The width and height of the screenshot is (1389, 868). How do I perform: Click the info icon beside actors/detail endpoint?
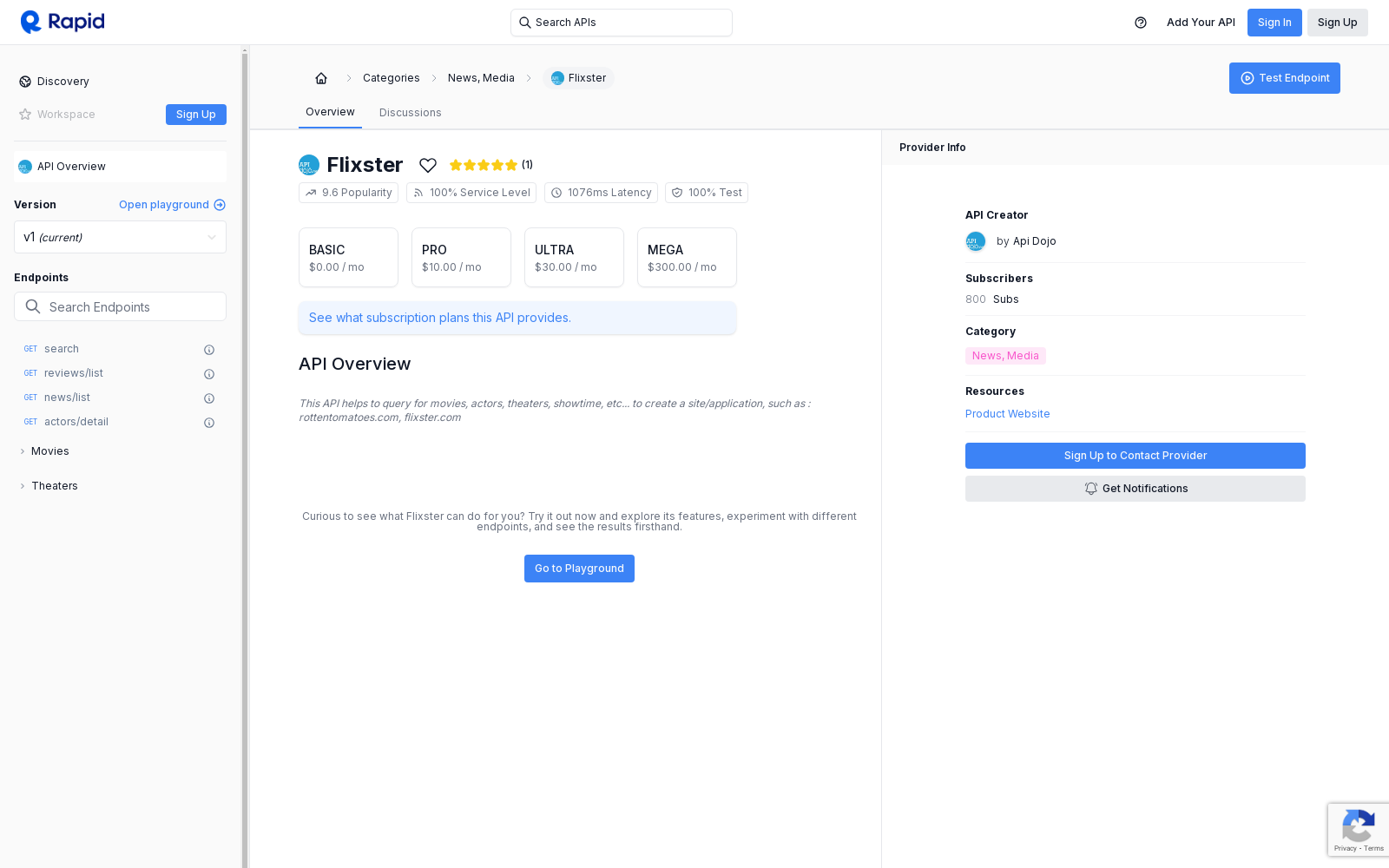(209, 423)
